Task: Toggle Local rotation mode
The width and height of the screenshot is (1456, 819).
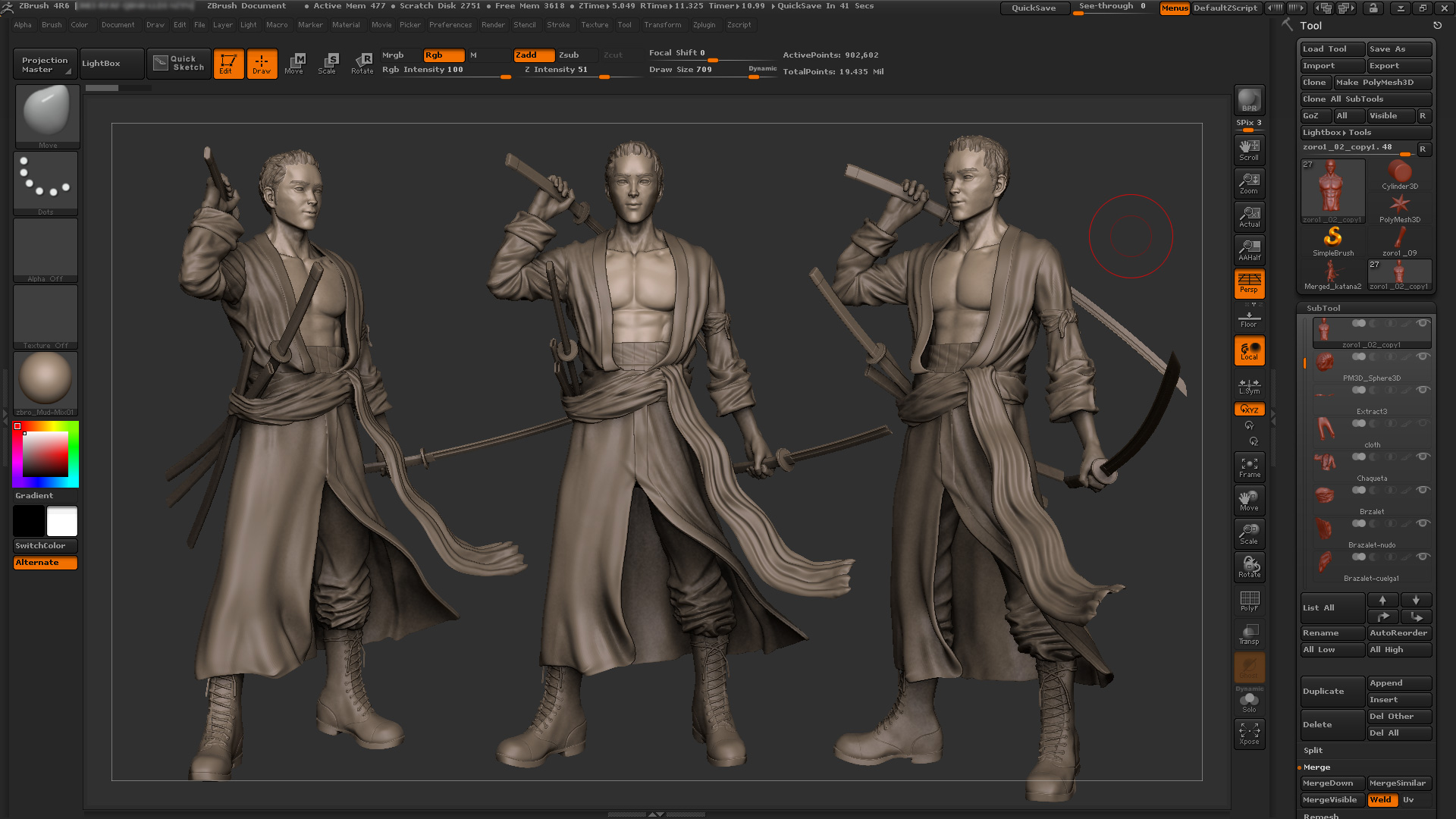Action: click(x=1249, y=350)
